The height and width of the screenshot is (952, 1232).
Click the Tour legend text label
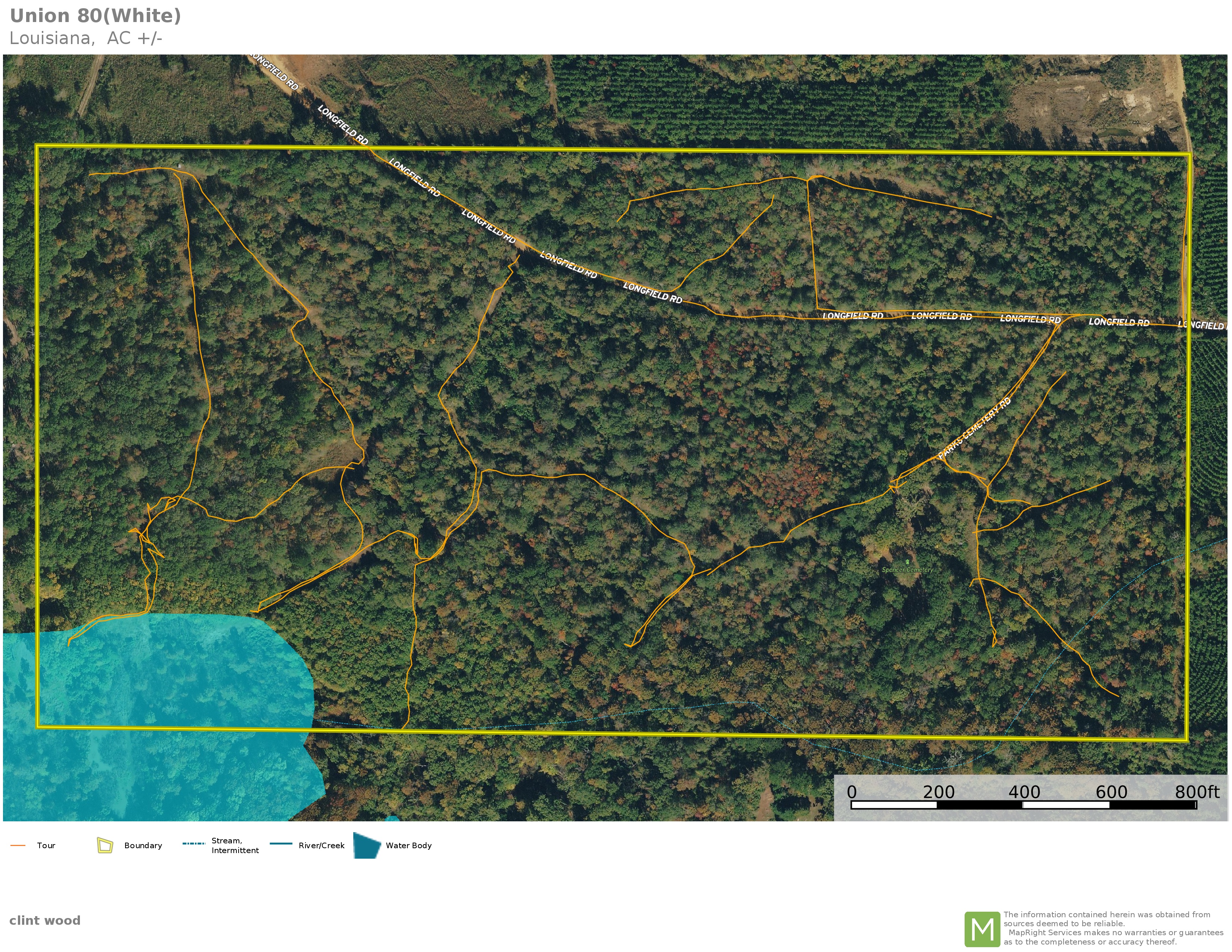(x=46, y=845)
